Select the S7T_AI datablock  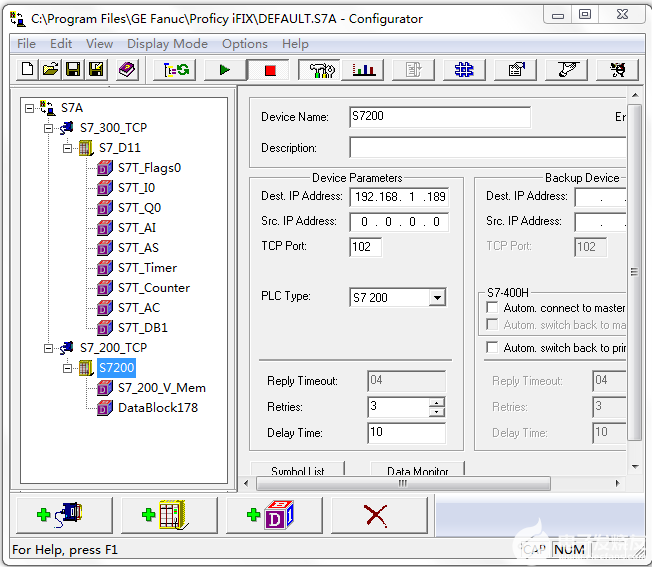(x=137, y=228)
